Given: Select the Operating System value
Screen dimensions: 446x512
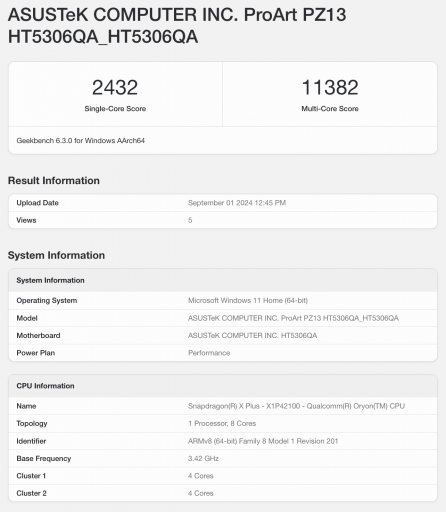Looking at the screenshot, I should (x=248, y=301).
